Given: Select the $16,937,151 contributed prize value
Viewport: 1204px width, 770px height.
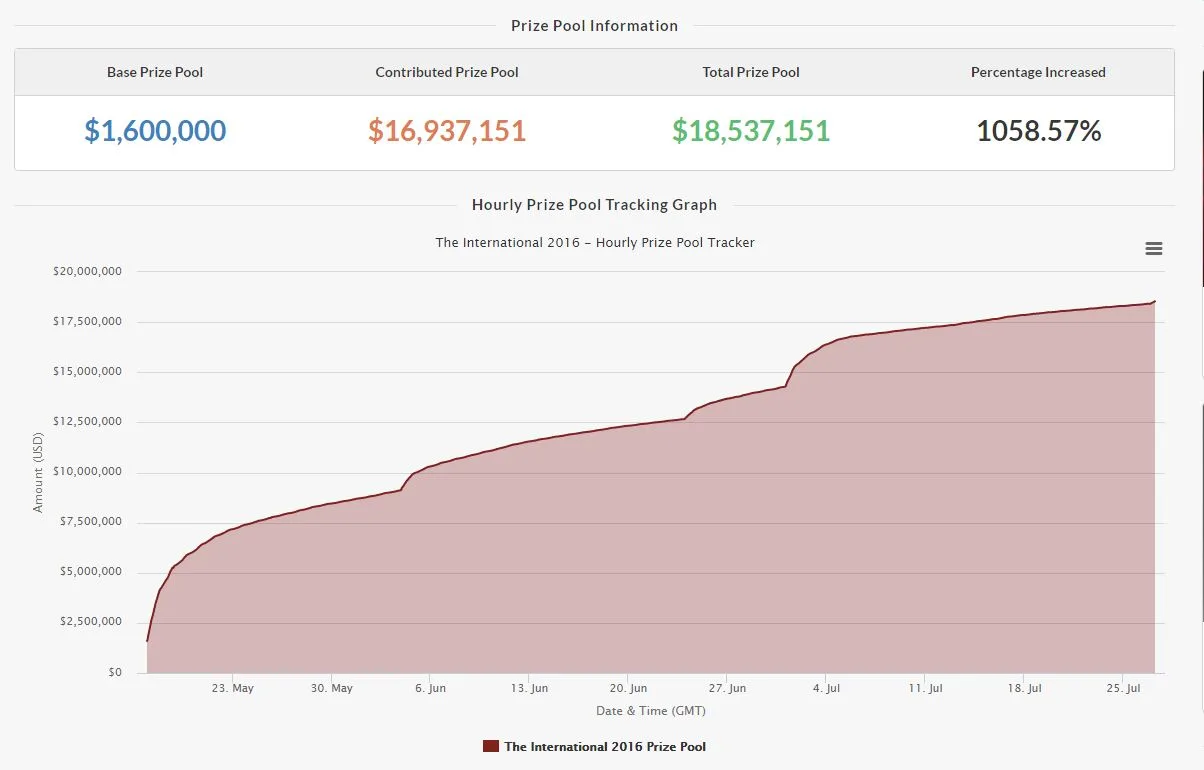Looking at the screenshot, I should 447,131.
